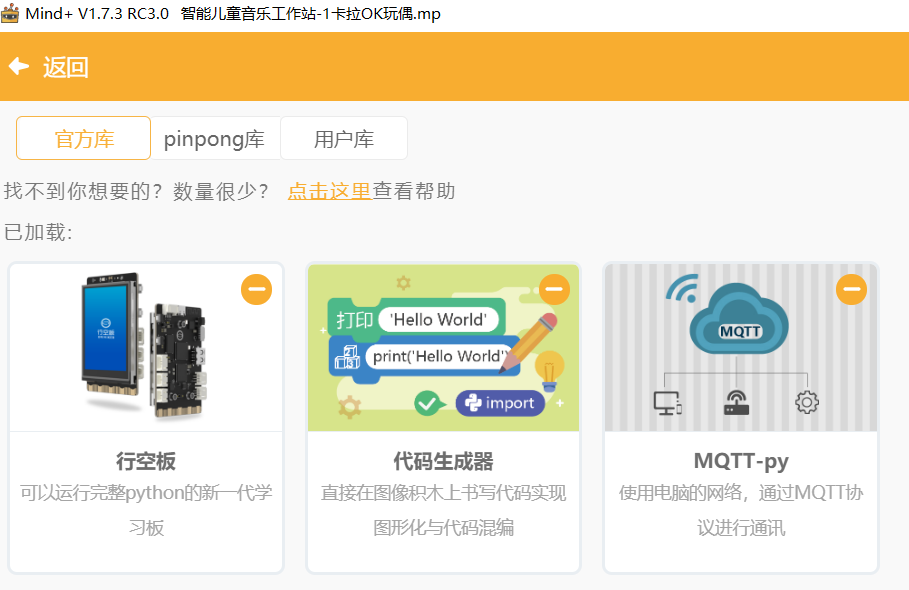Click the Mind+ app icon in title bar

(10, 14)
